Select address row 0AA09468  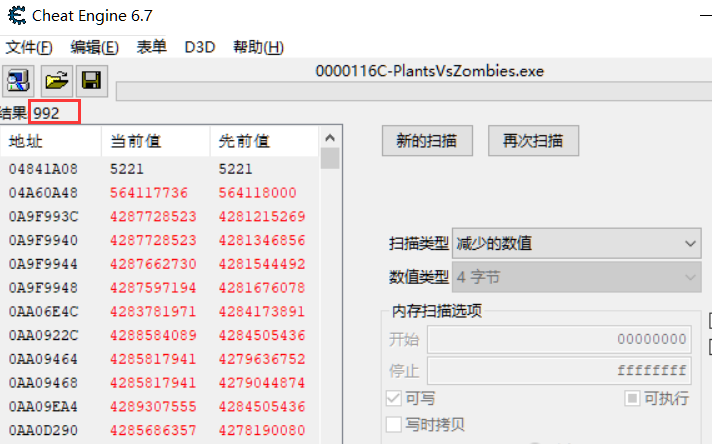click(160, 383)
